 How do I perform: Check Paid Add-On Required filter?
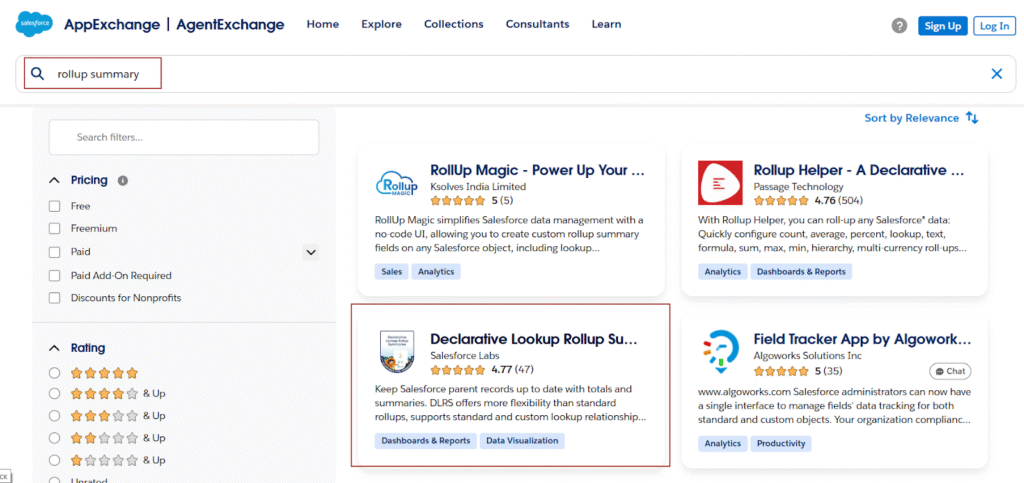54,275
